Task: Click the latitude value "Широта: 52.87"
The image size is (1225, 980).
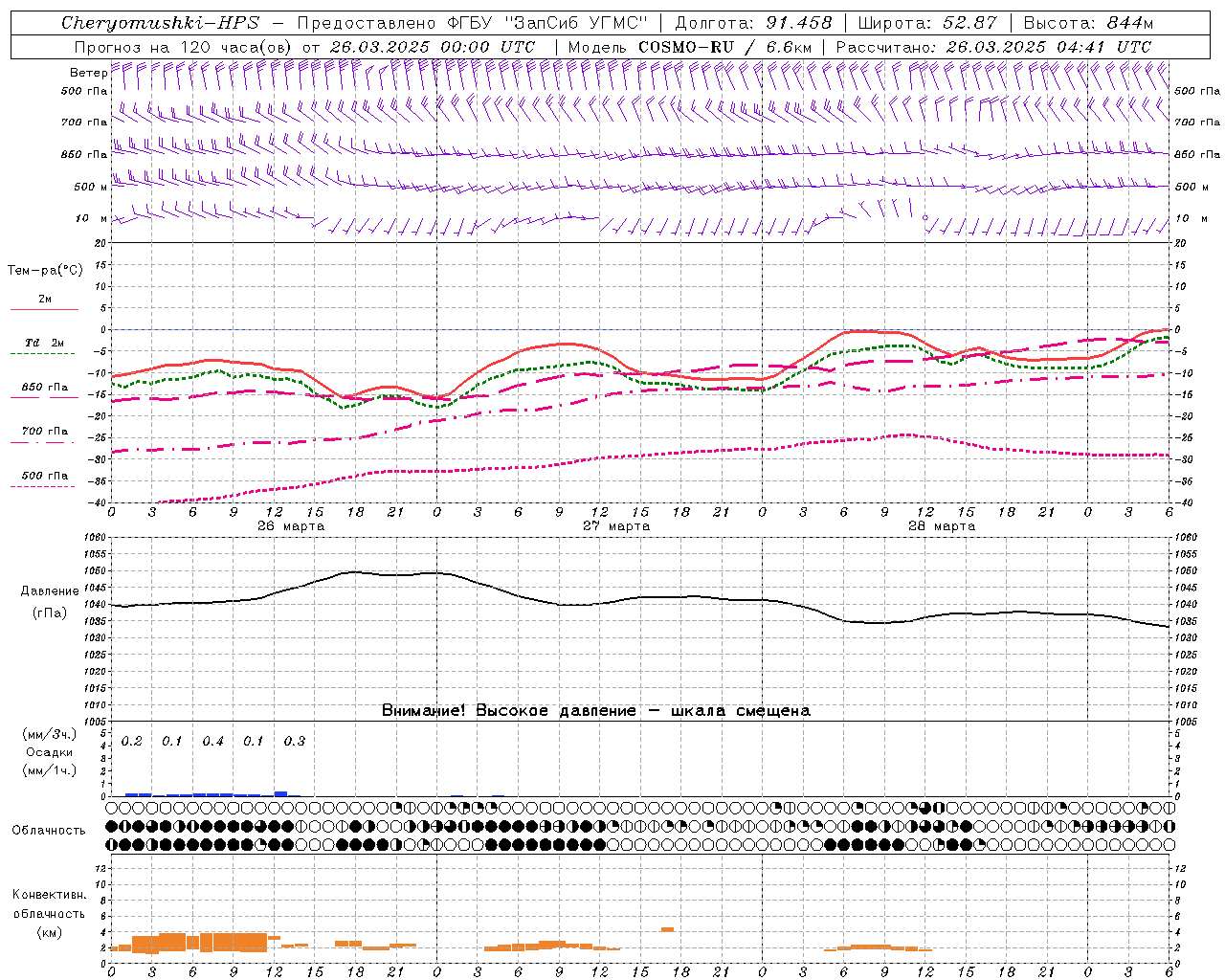Action: tap(927, 23)
